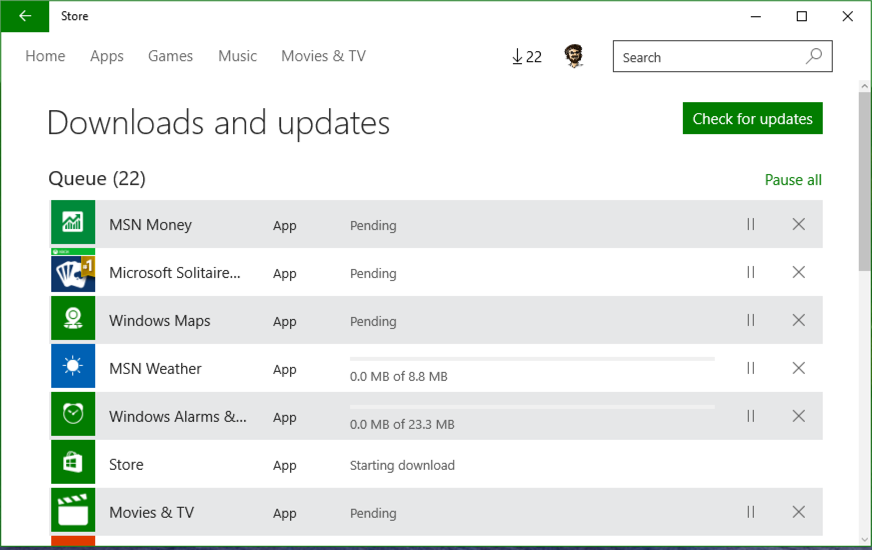Pause the Movies & TV download
872x550 pixels.
click(x=751, y=512)
